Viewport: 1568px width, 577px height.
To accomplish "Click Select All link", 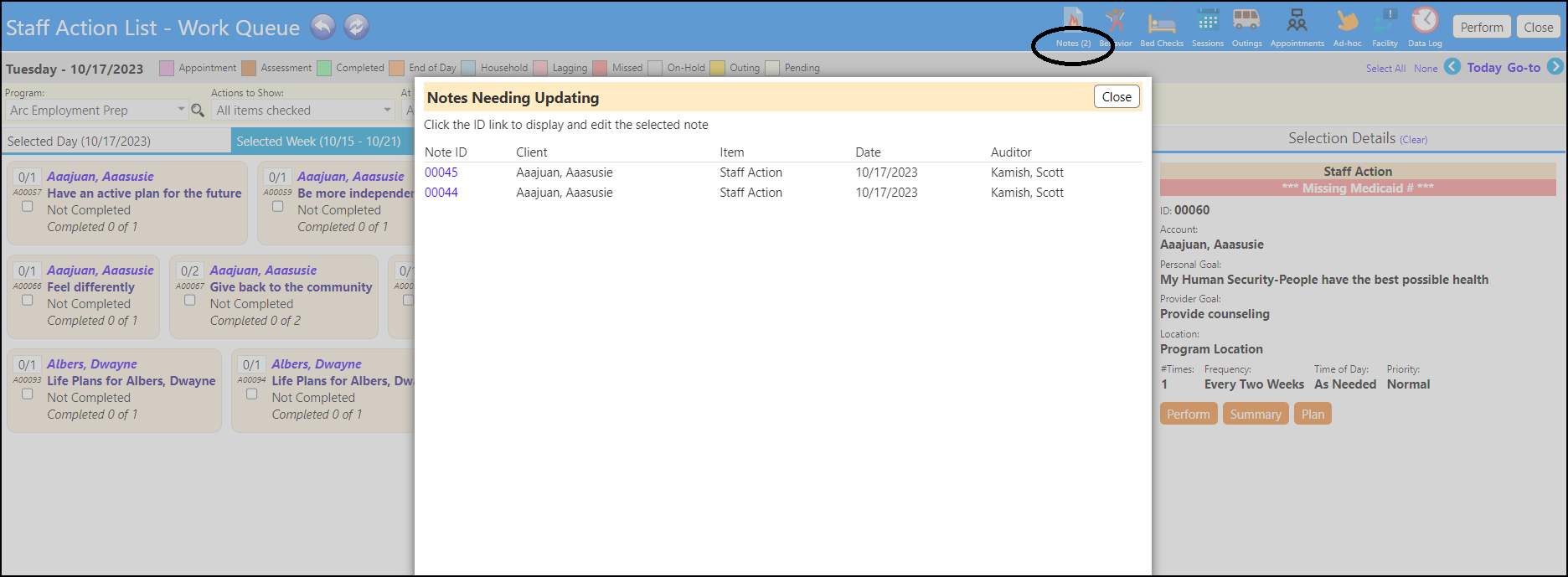I will point(1386,69).
